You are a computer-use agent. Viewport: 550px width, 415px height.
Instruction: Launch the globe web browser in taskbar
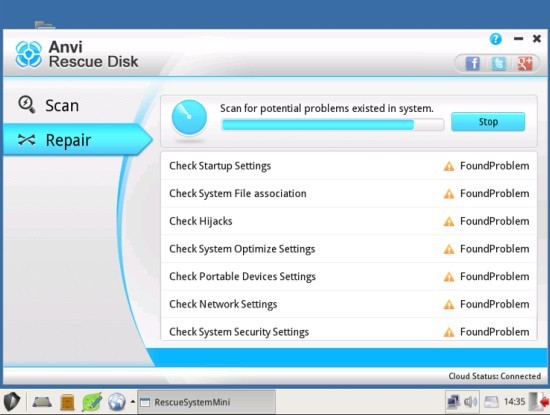tap(116, 402)
